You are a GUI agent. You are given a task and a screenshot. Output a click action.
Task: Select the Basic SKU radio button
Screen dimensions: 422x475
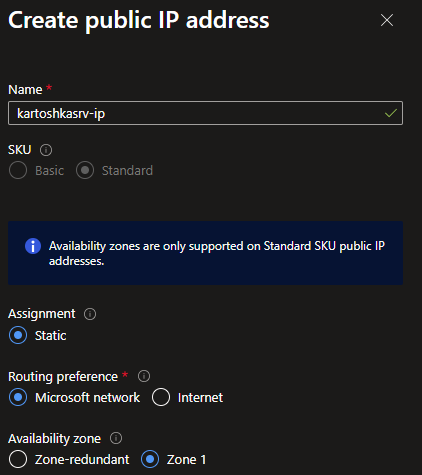click(x=18, y=170)
